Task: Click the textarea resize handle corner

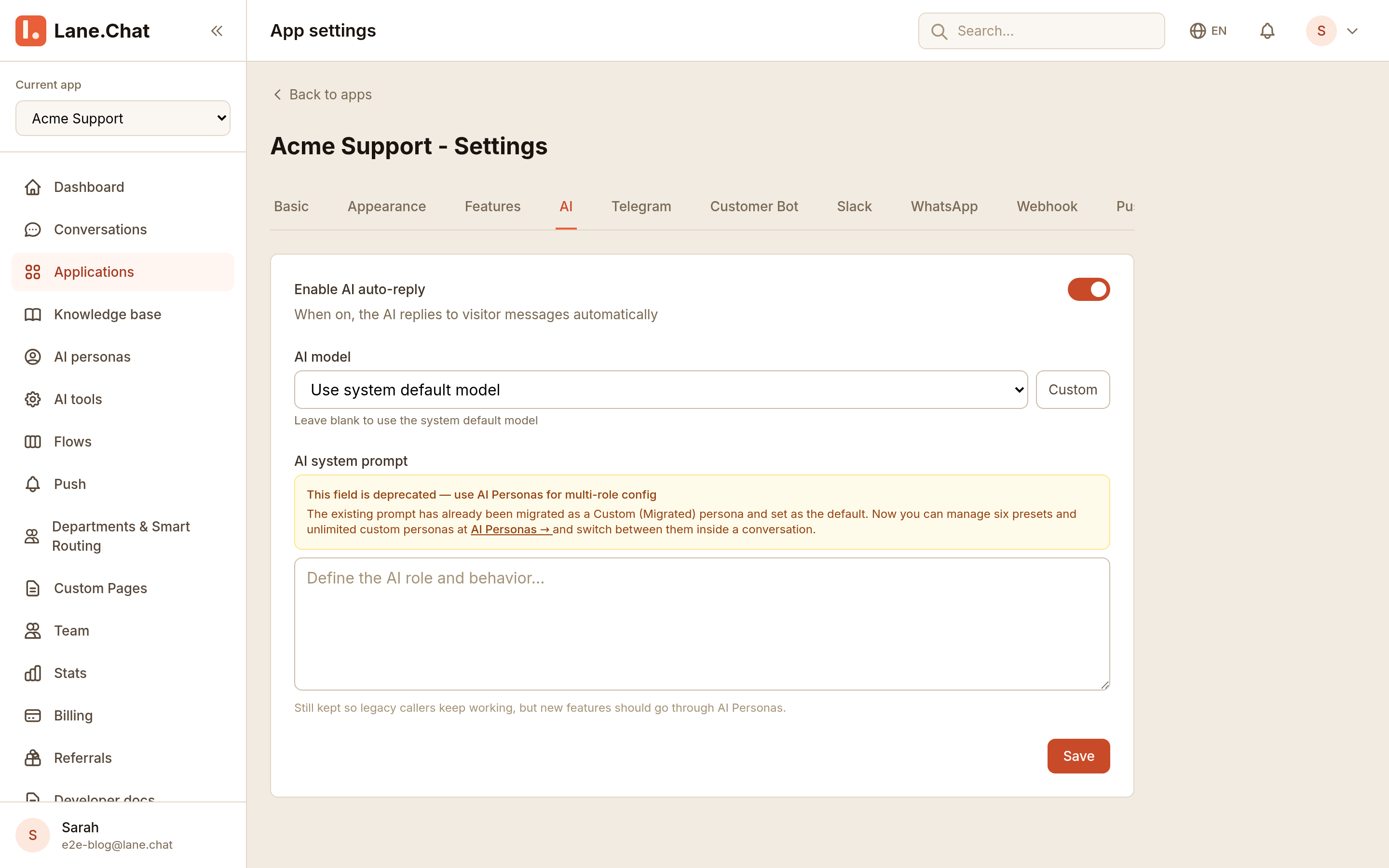Action: [1104, 685]
